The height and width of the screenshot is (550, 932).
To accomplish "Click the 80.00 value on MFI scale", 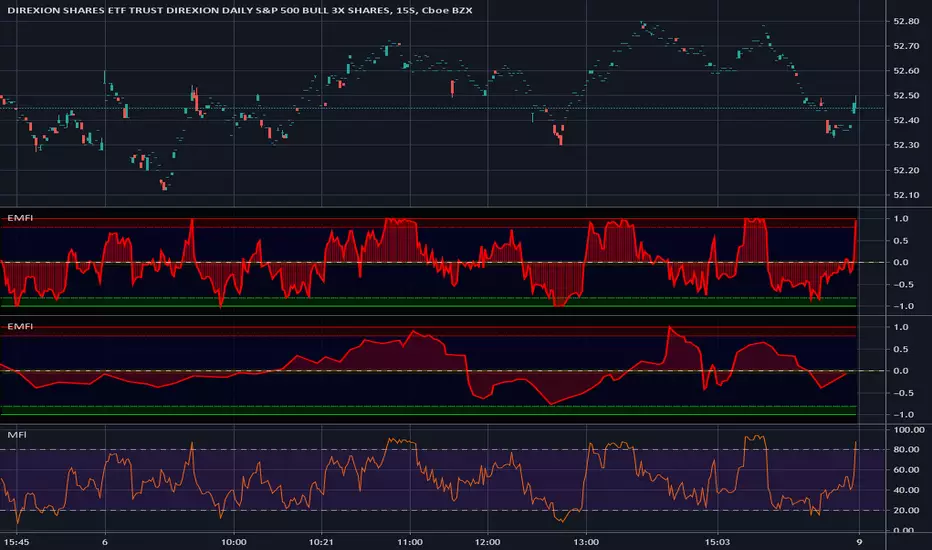I will tap(908, 449).
